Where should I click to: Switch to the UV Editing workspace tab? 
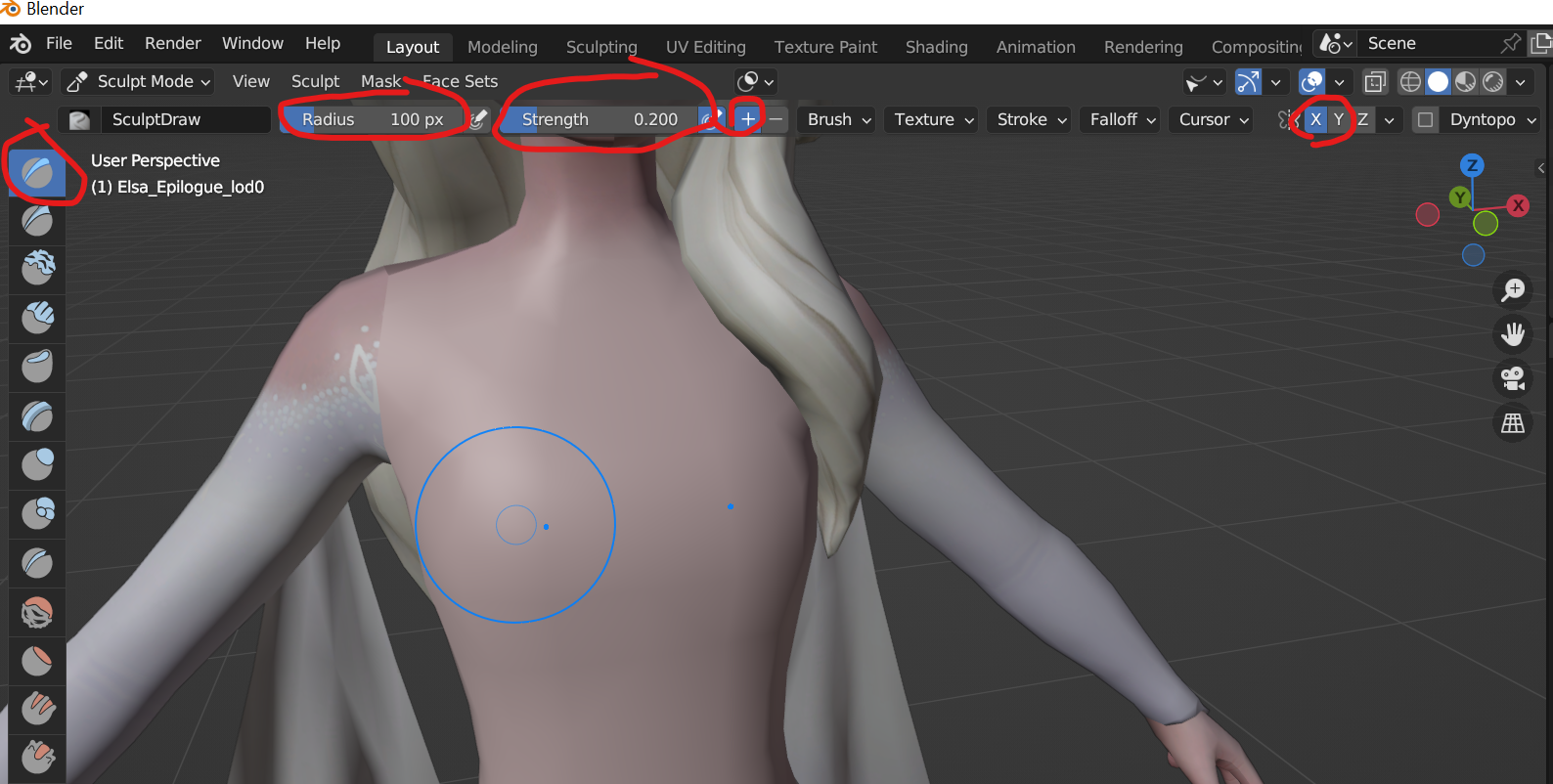click(x=706, y=47)
